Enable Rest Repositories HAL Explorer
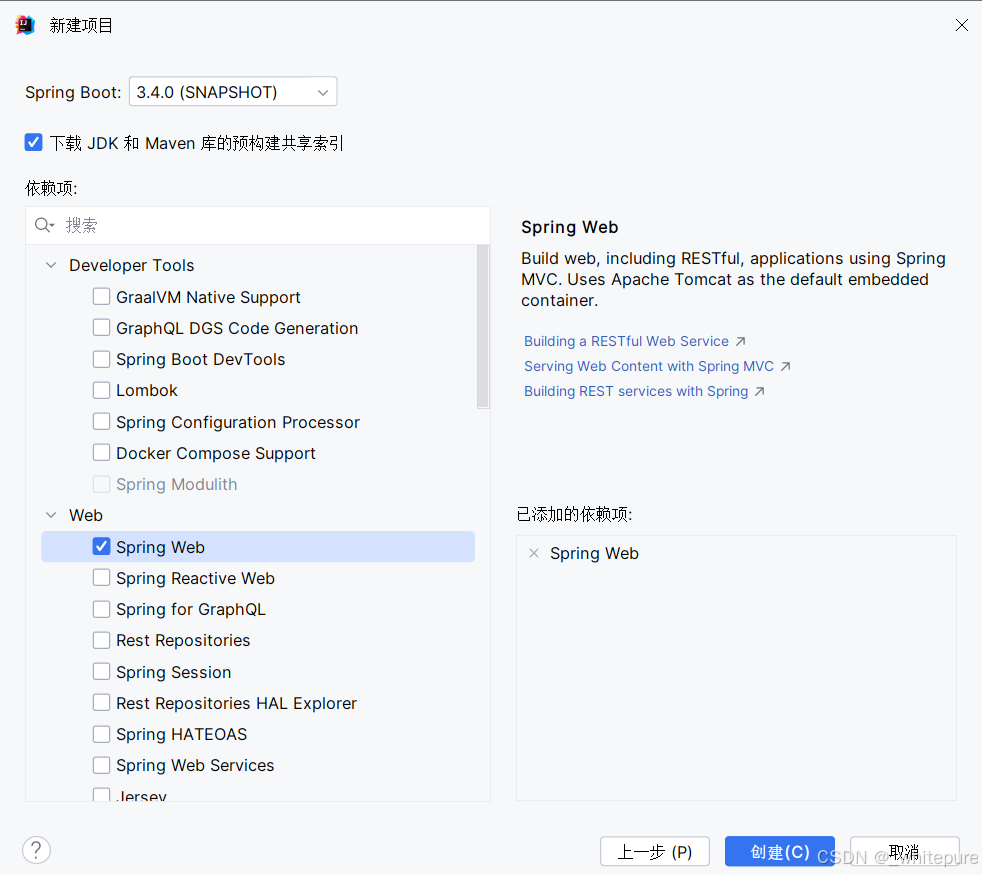This screenshot has height=875, width=982. pos(101,703)
